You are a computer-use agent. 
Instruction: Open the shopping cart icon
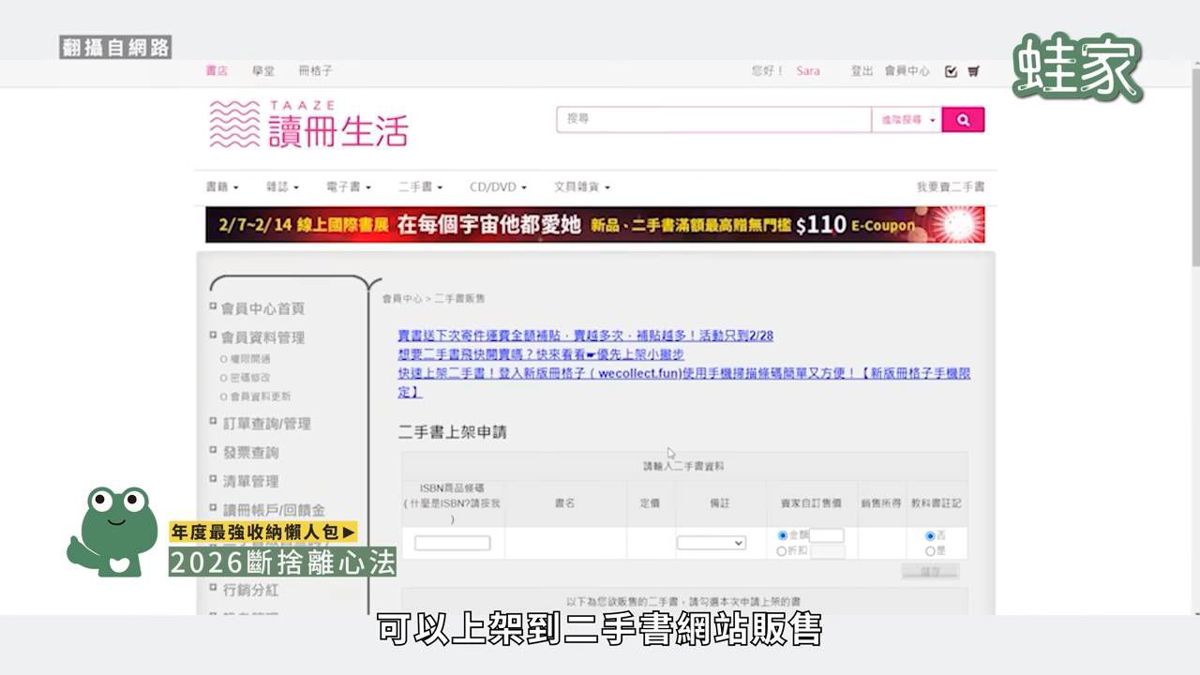(973, 71)
